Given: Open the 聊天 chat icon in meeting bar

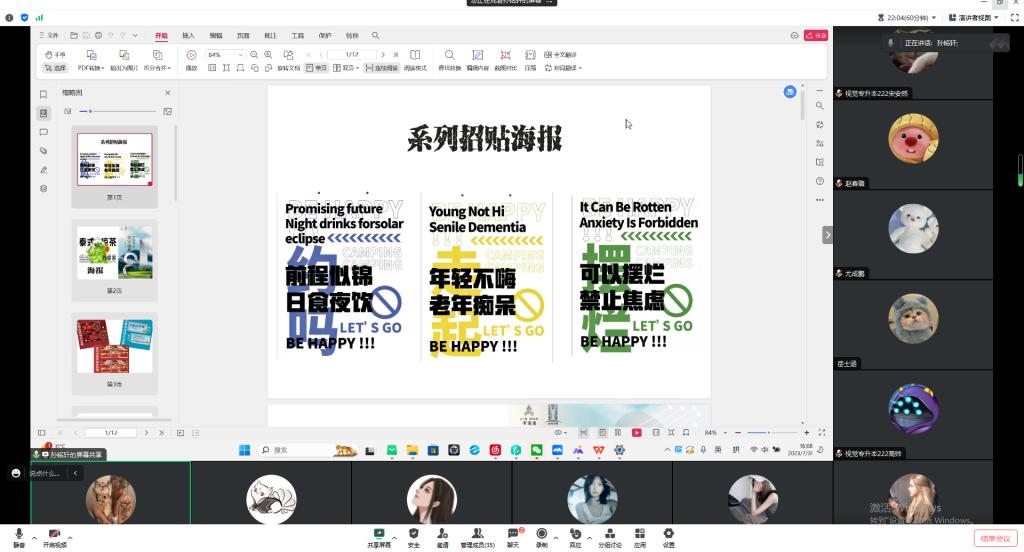Looking at the screenshot, I should 513,534.
